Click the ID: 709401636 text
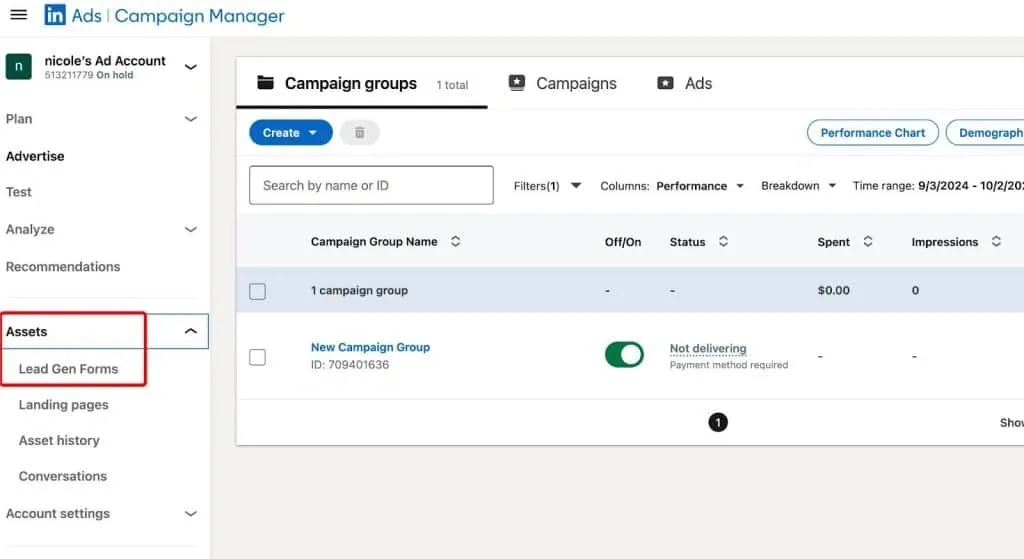The height and width of the screenshot is (559, 1024). tap(350, 365)
